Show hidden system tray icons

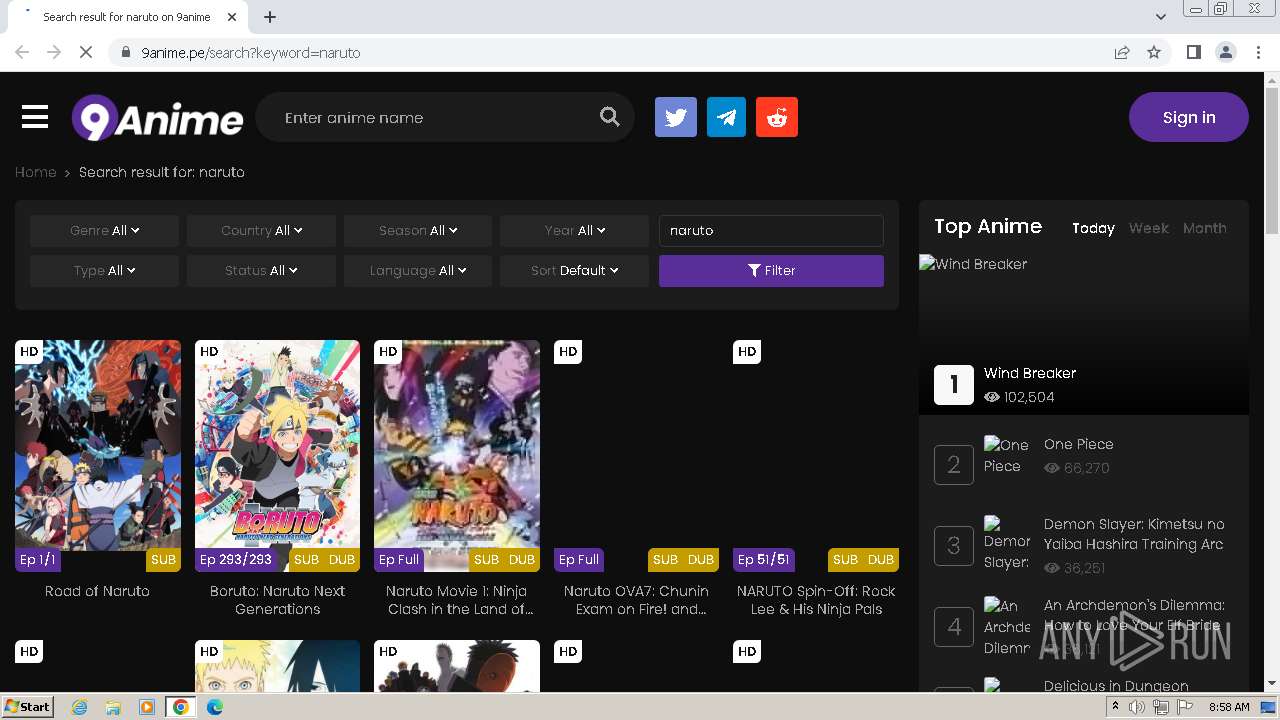[1115, 707]
